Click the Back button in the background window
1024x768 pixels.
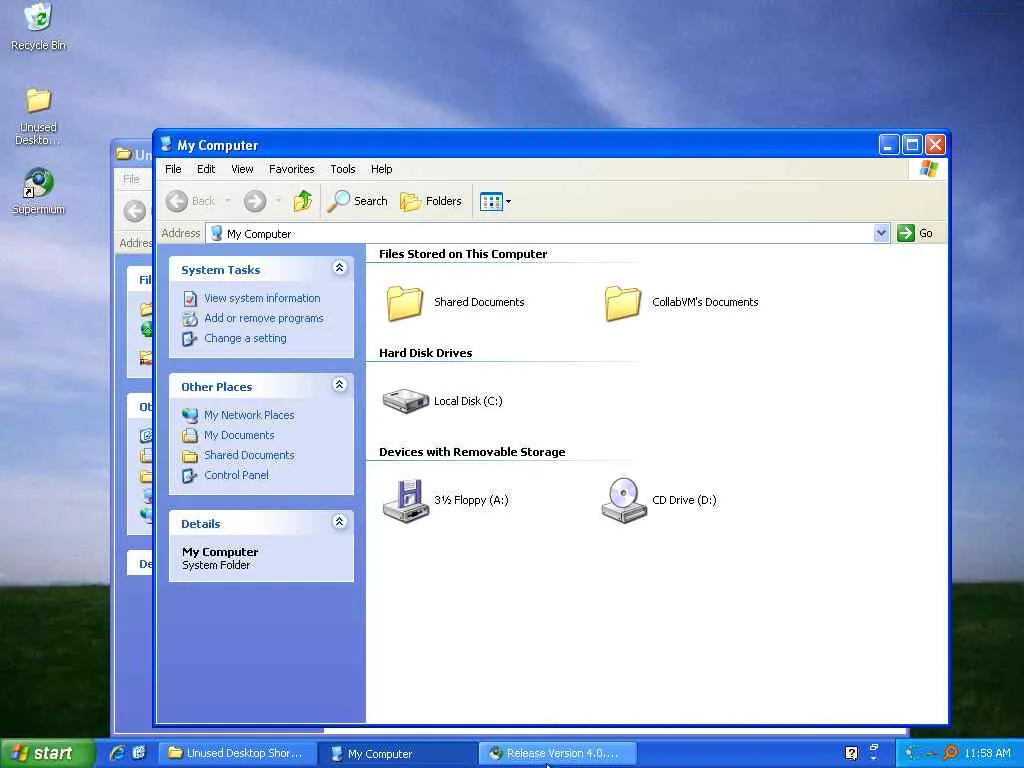click(x=135, y=211)
